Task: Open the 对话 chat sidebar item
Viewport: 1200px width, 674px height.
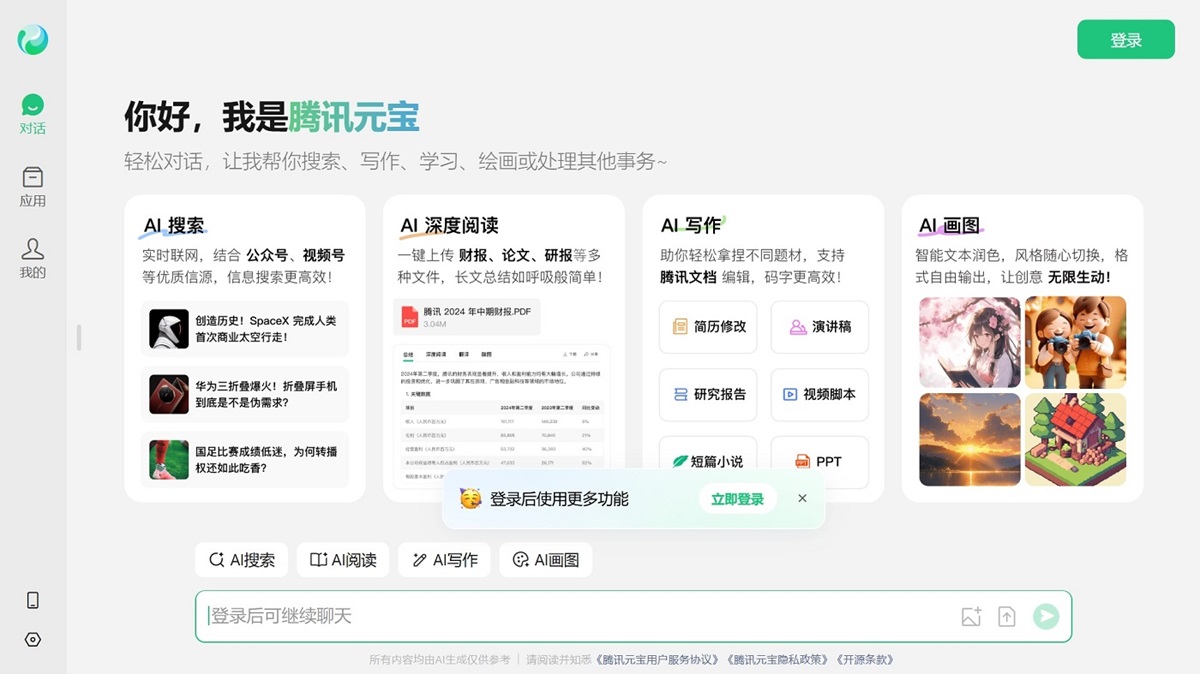Action: (33, 114)
